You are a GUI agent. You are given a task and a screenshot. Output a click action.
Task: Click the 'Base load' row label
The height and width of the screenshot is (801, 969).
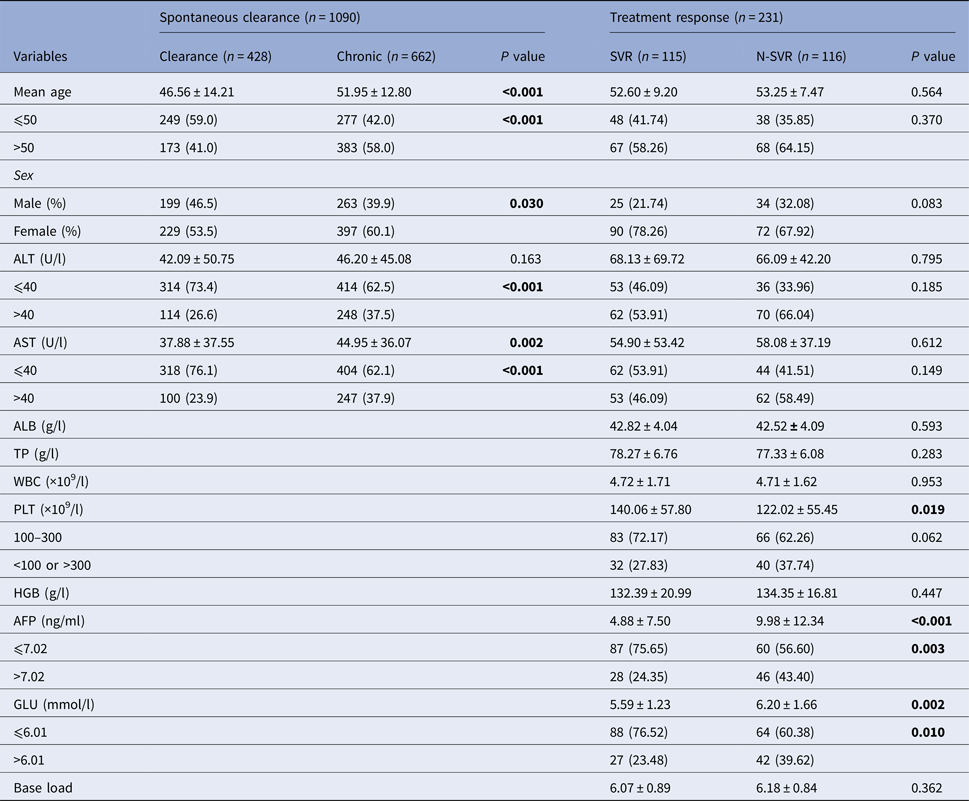[x=42, y=787]
